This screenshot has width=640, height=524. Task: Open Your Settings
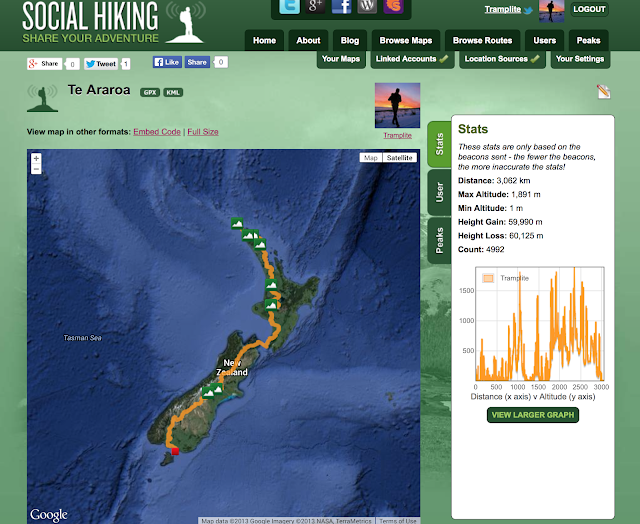580,59
